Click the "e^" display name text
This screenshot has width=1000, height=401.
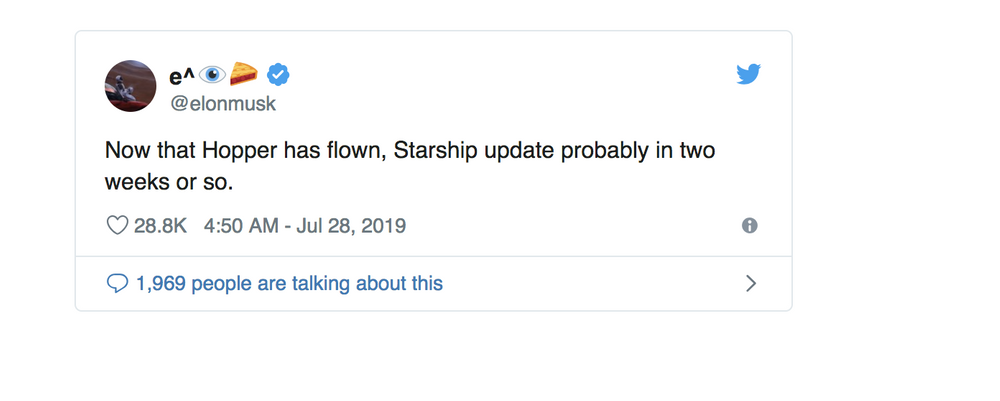182,77
